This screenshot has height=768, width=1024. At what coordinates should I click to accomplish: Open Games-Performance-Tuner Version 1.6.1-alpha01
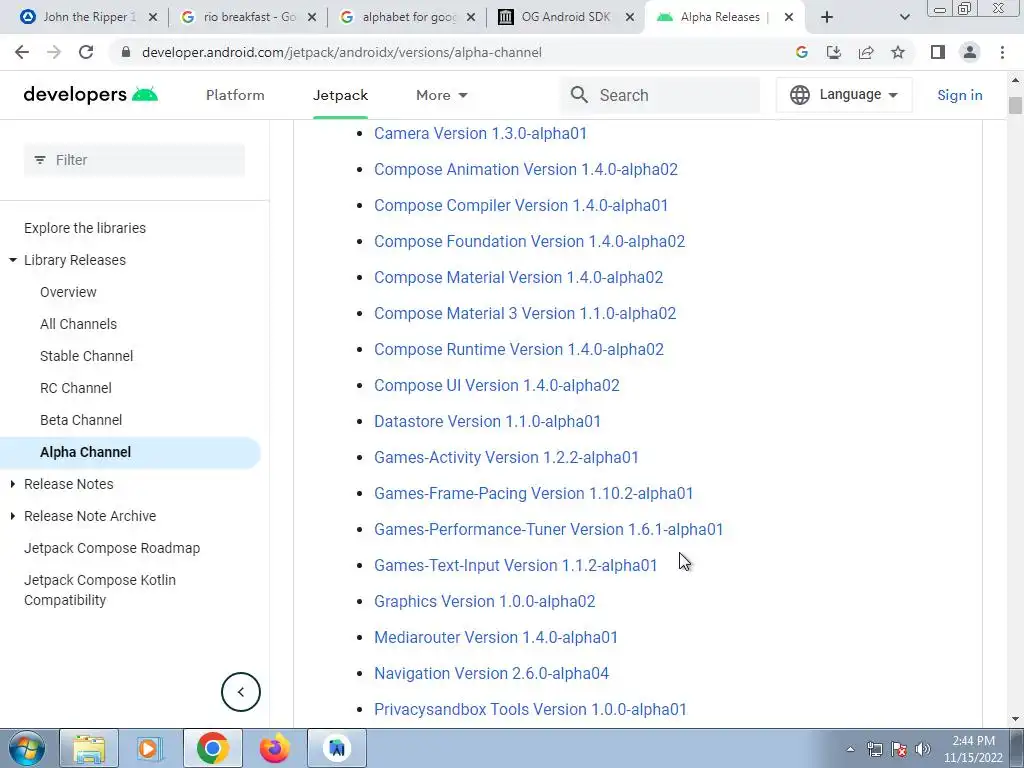pyautogui.click(x=549, y=529)
